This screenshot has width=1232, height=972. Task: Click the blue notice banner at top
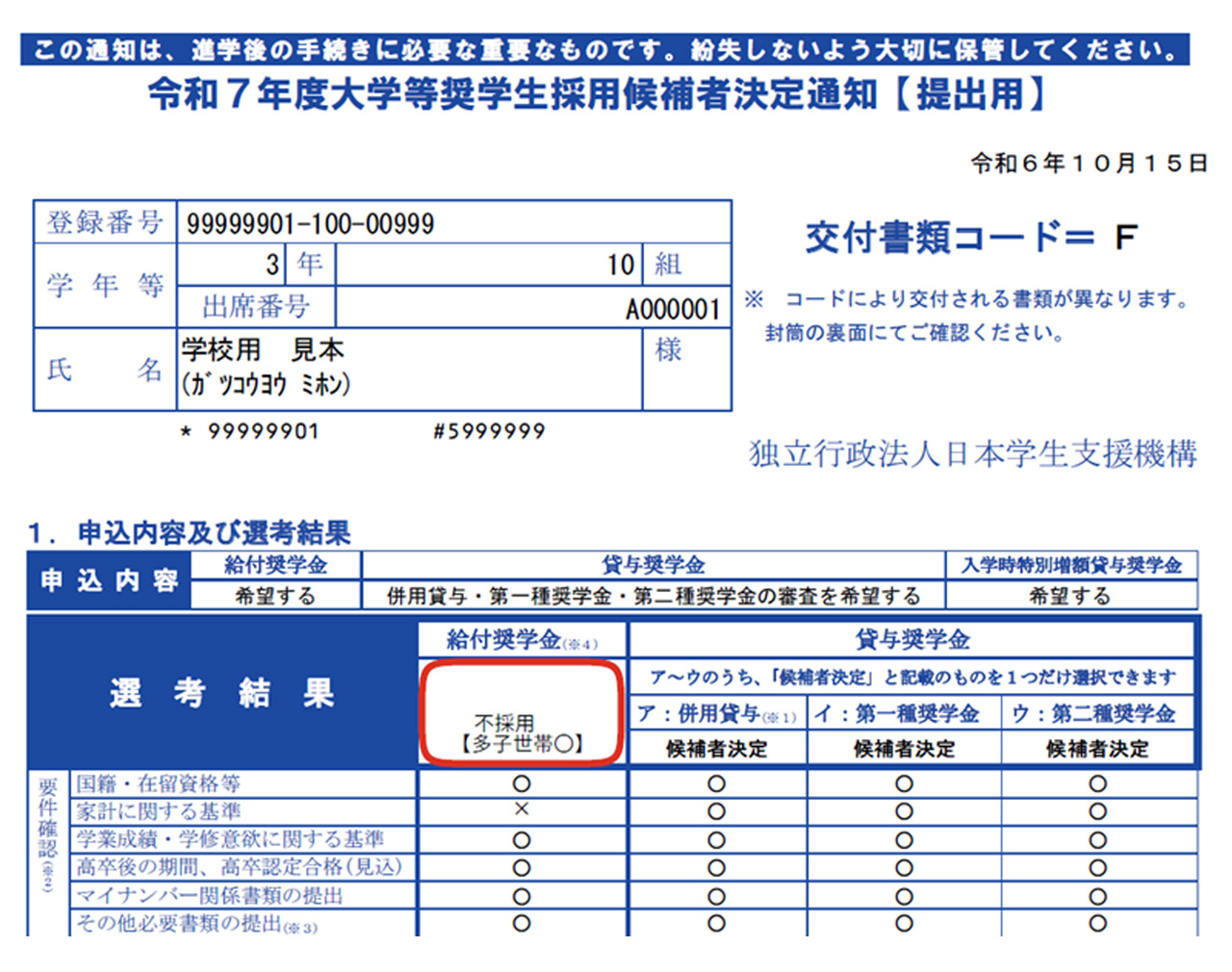604,50
